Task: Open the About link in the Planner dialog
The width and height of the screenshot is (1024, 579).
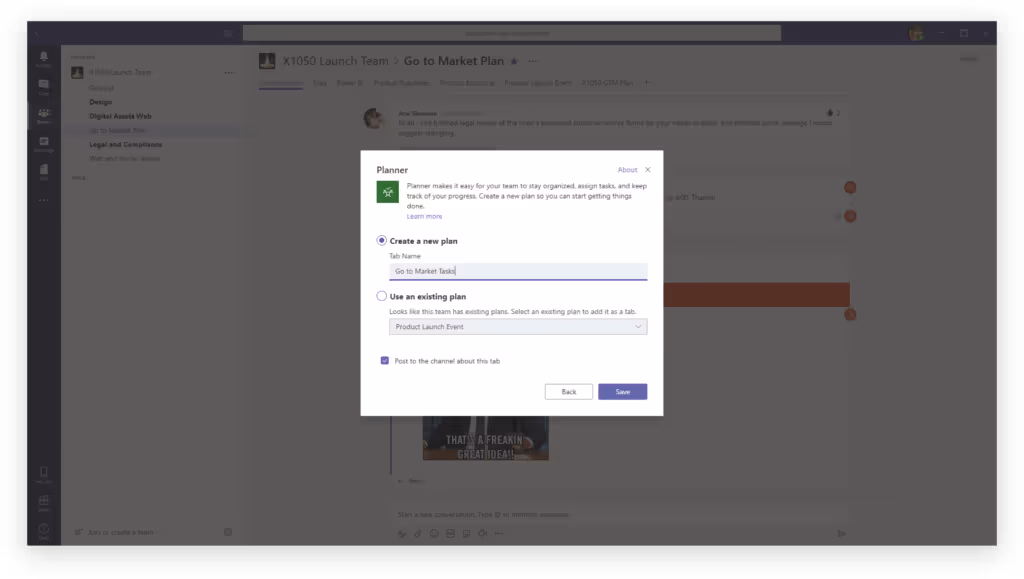Action: [x=627, y=170]
